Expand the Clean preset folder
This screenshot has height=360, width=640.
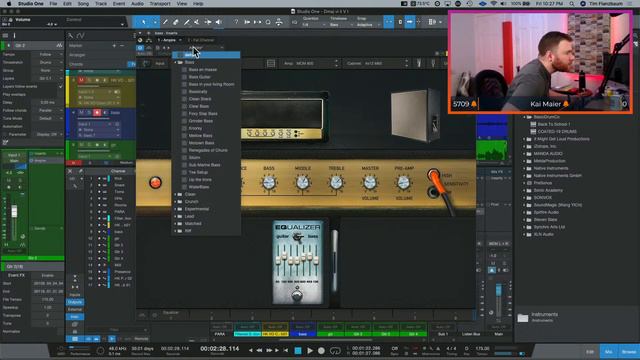tap(176, 195)
